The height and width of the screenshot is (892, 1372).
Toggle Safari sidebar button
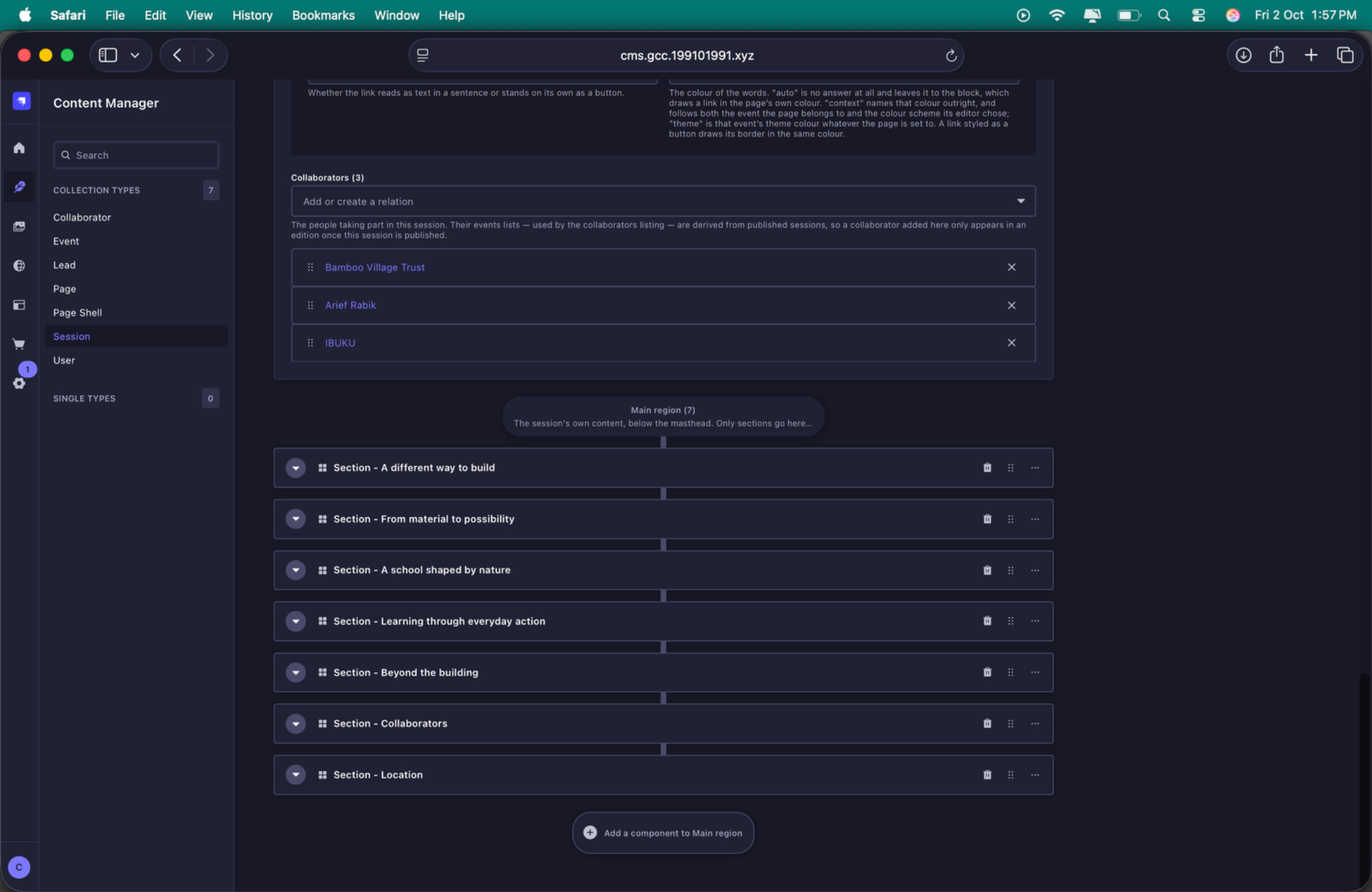108,55
